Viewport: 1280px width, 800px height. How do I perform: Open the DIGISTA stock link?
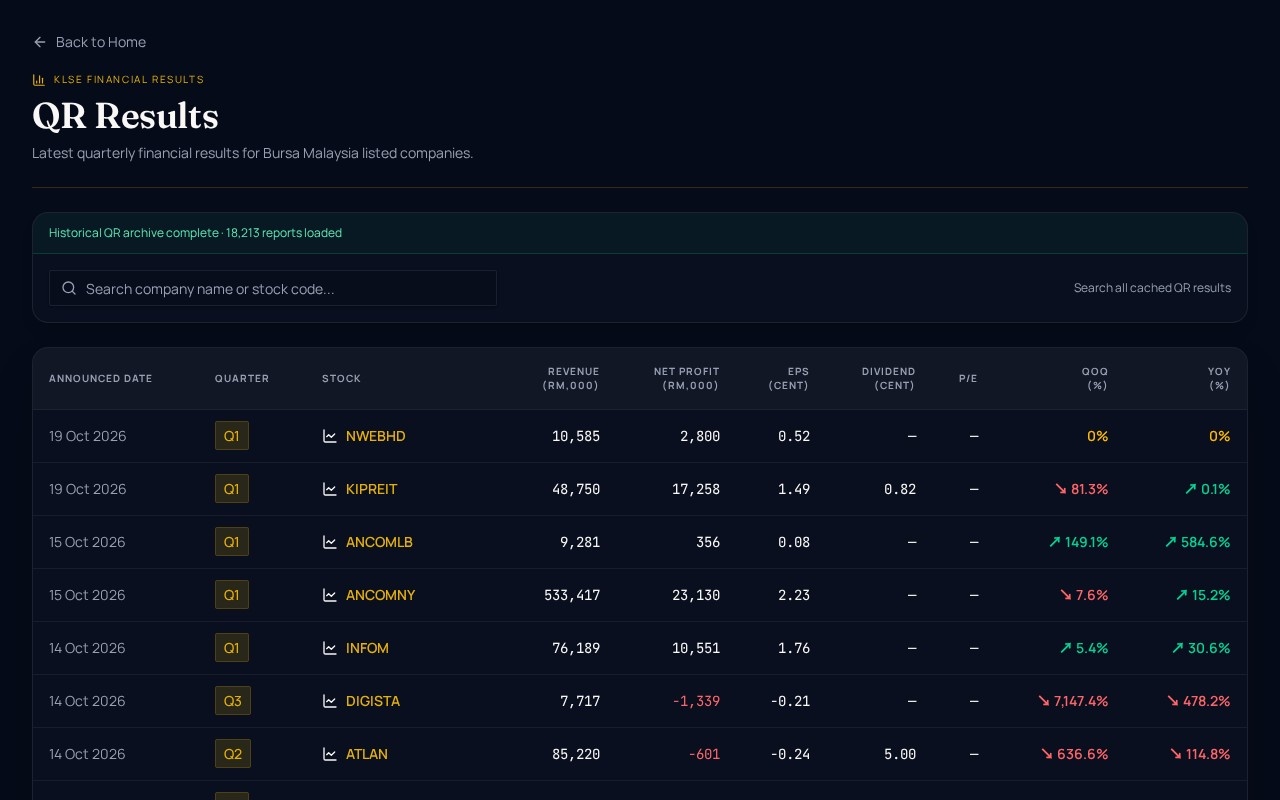coord(373,701)
